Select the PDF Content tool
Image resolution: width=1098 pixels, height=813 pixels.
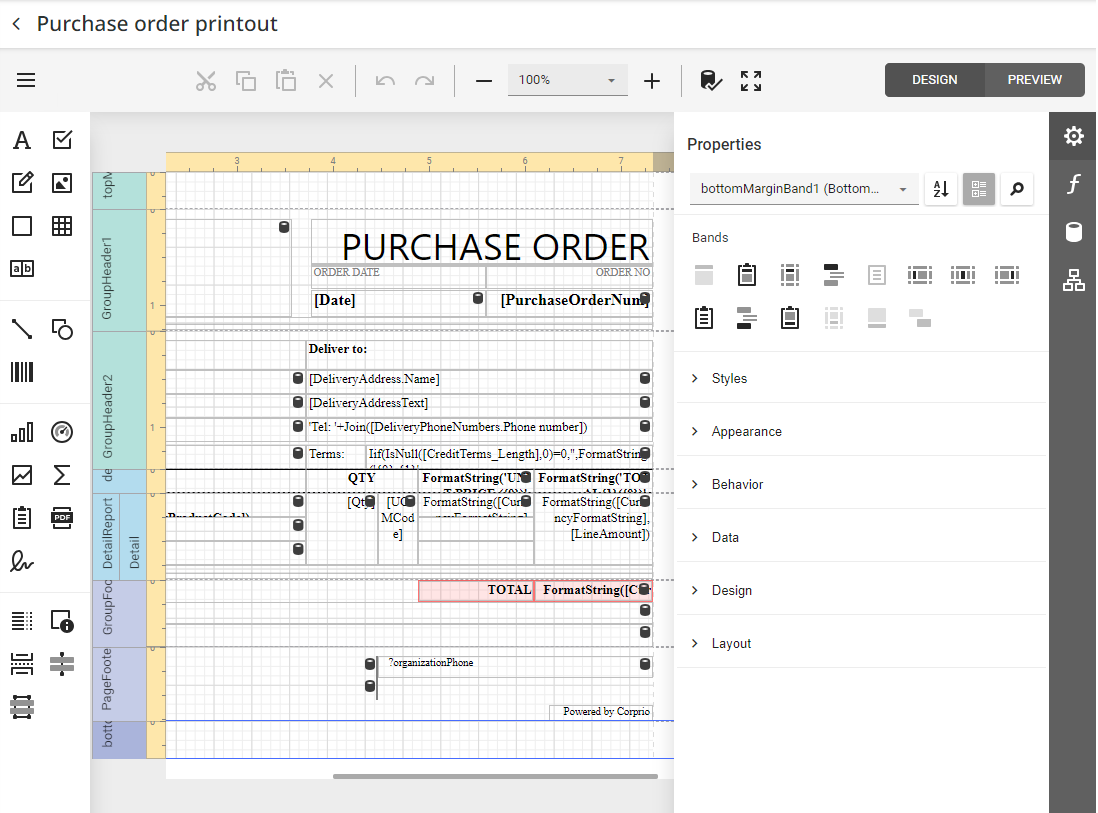click(62, 518)
